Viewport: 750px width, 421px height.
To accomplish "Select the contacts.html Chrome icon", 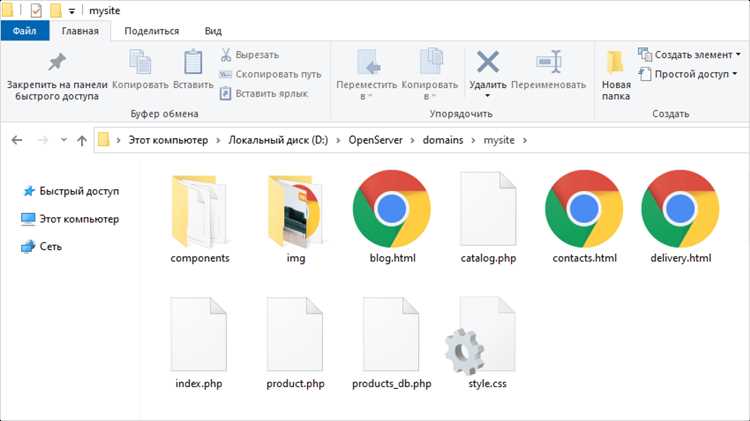I will [584, 209].
